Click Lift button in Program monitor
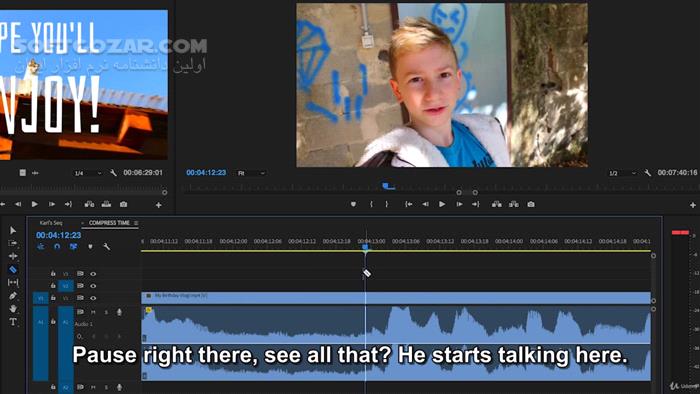Image resolution: width=700 pixels, height=394 pixels. click(496, 204)
